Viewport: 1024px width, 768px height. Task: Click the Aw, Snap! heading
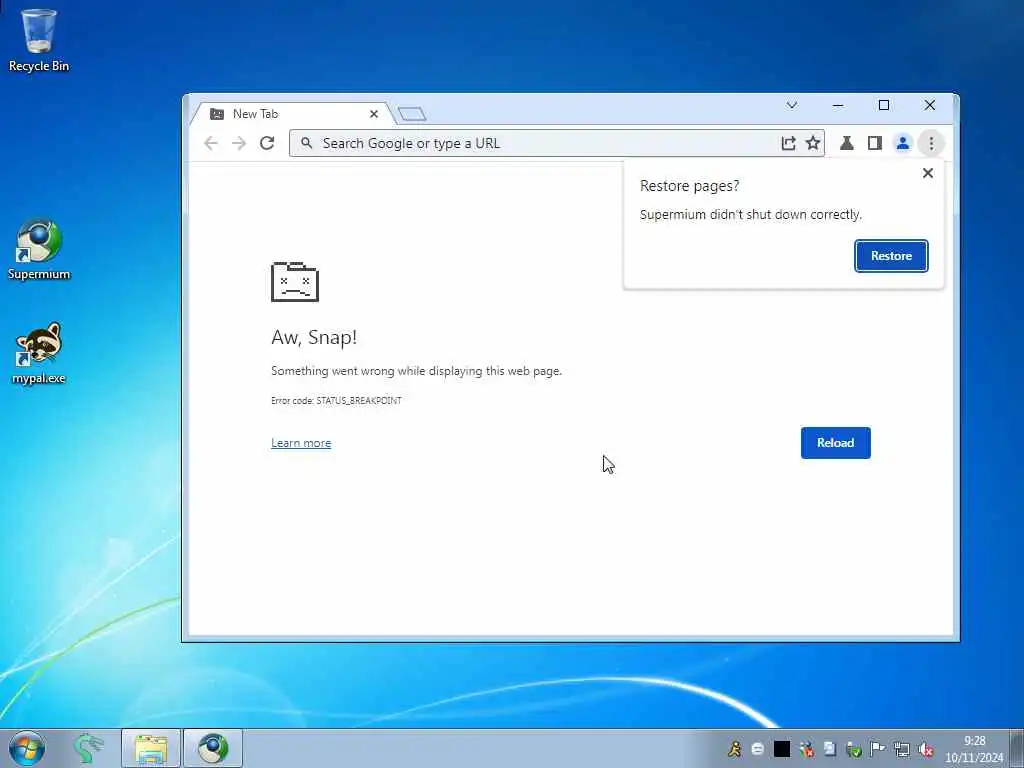pos(314,337)
